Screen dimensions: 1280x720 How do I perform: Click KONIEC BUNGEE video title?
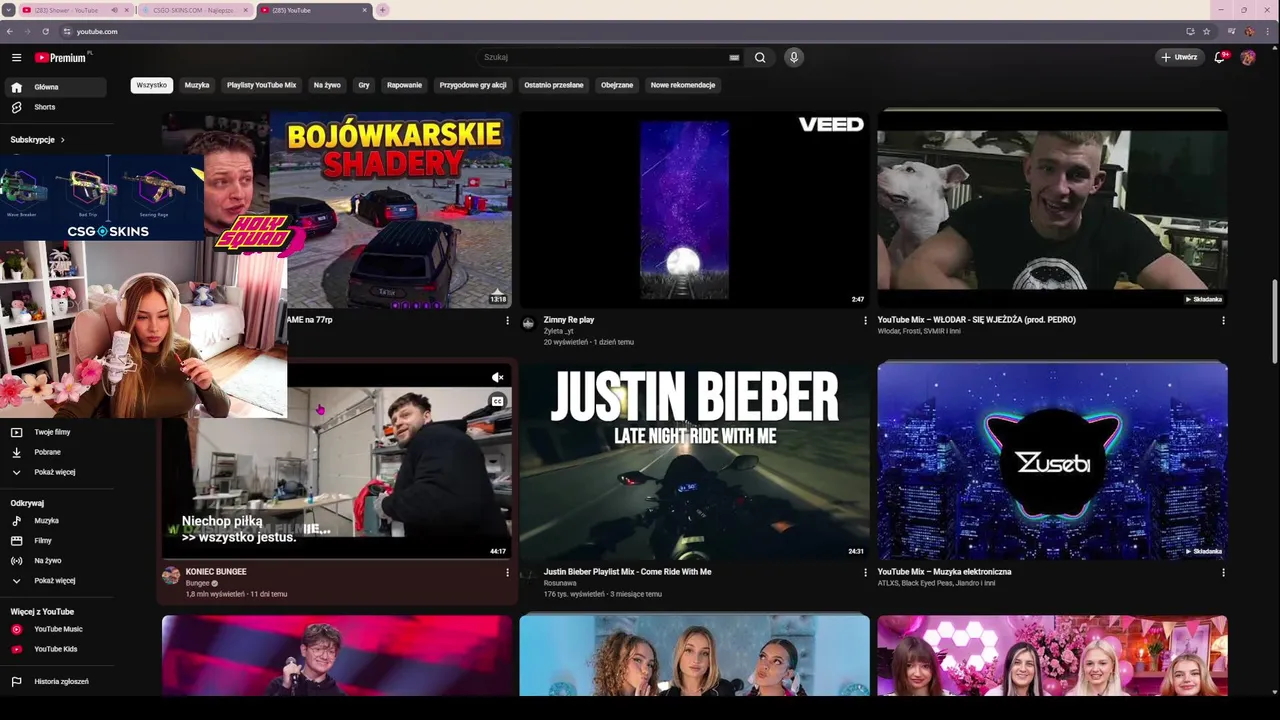tap(216, 572)
